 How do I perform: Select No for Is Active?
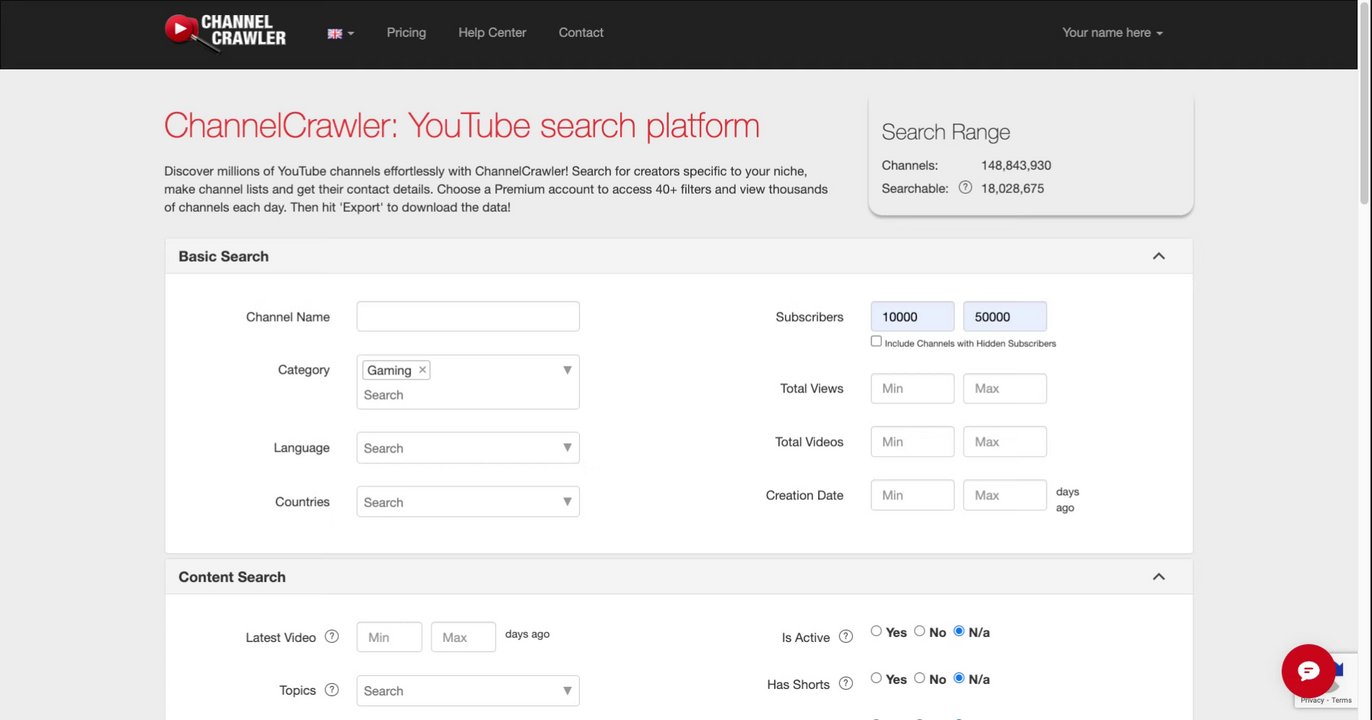(x=919, y=631)
